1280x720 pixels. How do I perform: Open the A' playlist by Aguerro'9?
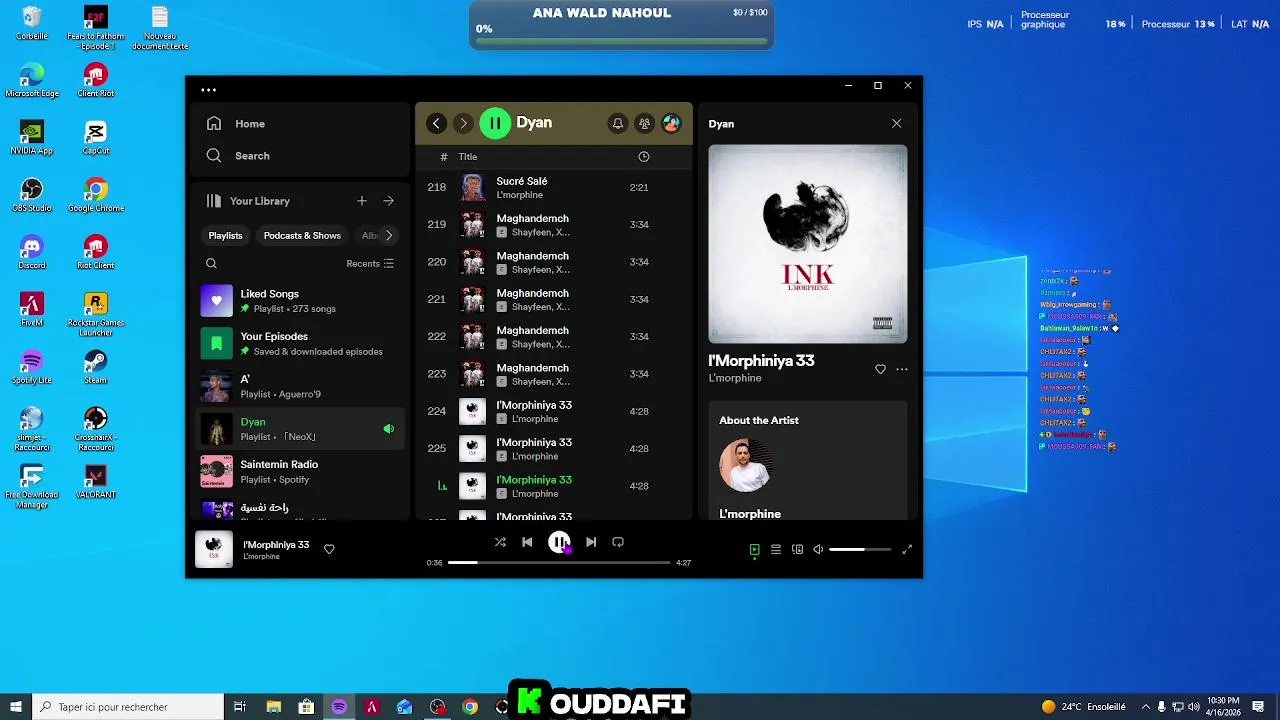pyautogui.click(x=299, y=387)
